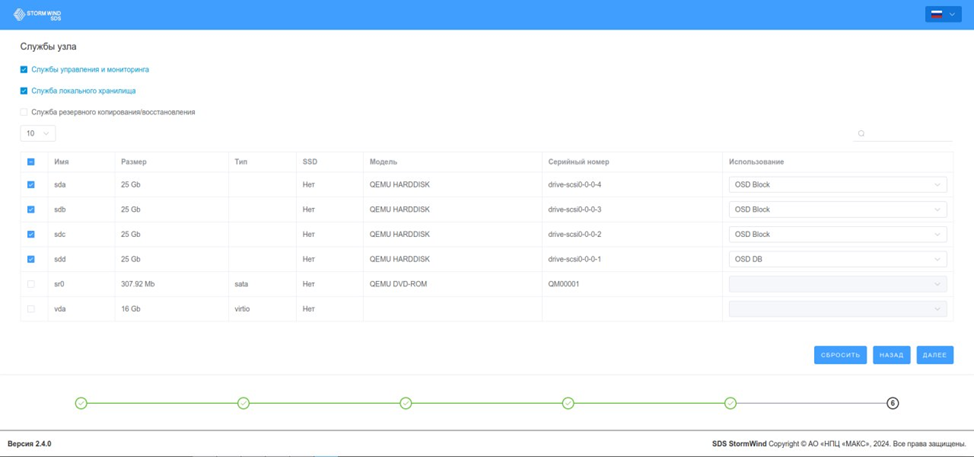The width and height of the screenshot is (974, 457).
Task: Uncheck the sdd disk checkbox
Action: click(31, 259)
